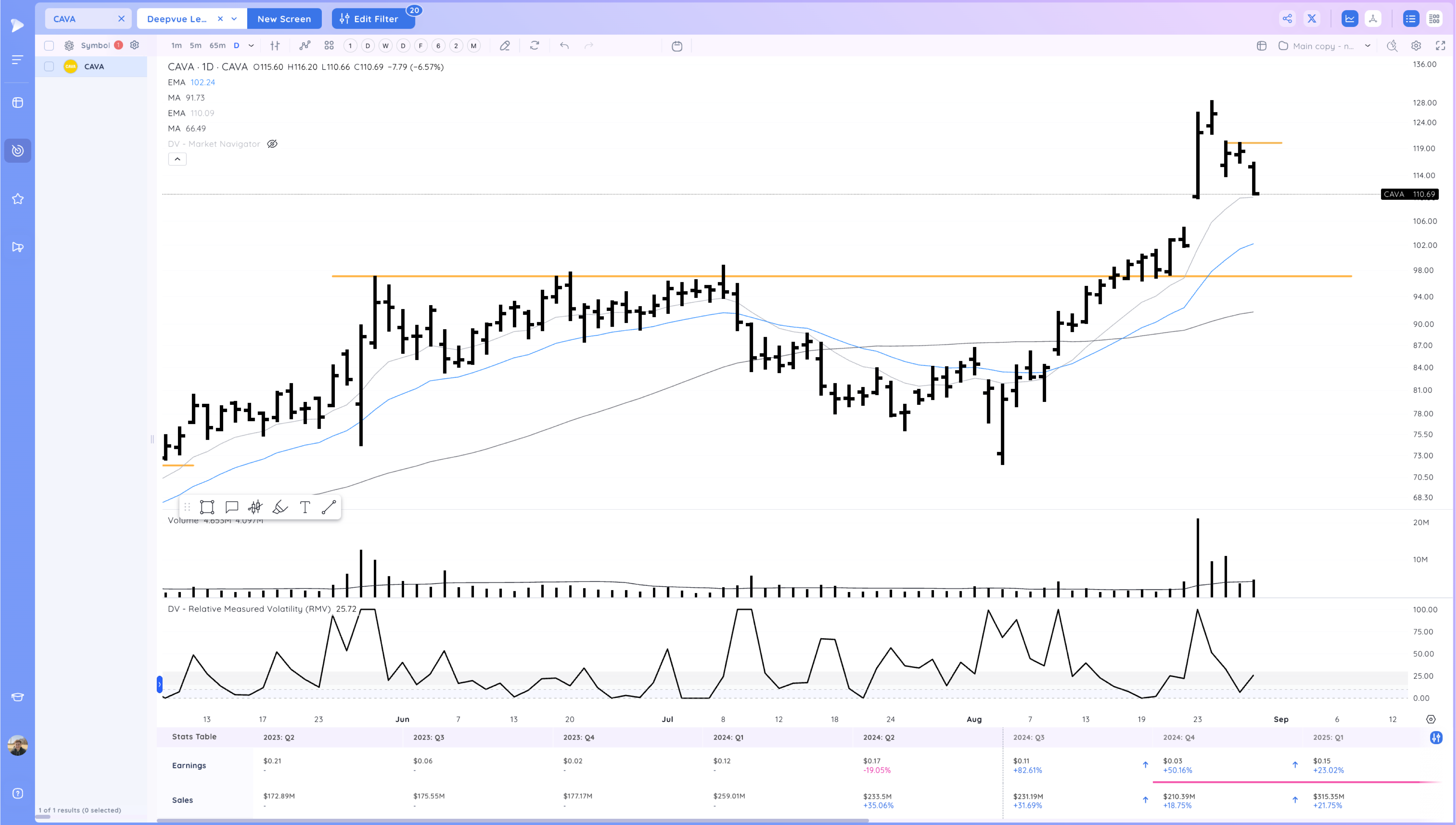Screen dimensions: 1456x825
Task: Click the New Screen button
Action: click(x=284, y=19)
